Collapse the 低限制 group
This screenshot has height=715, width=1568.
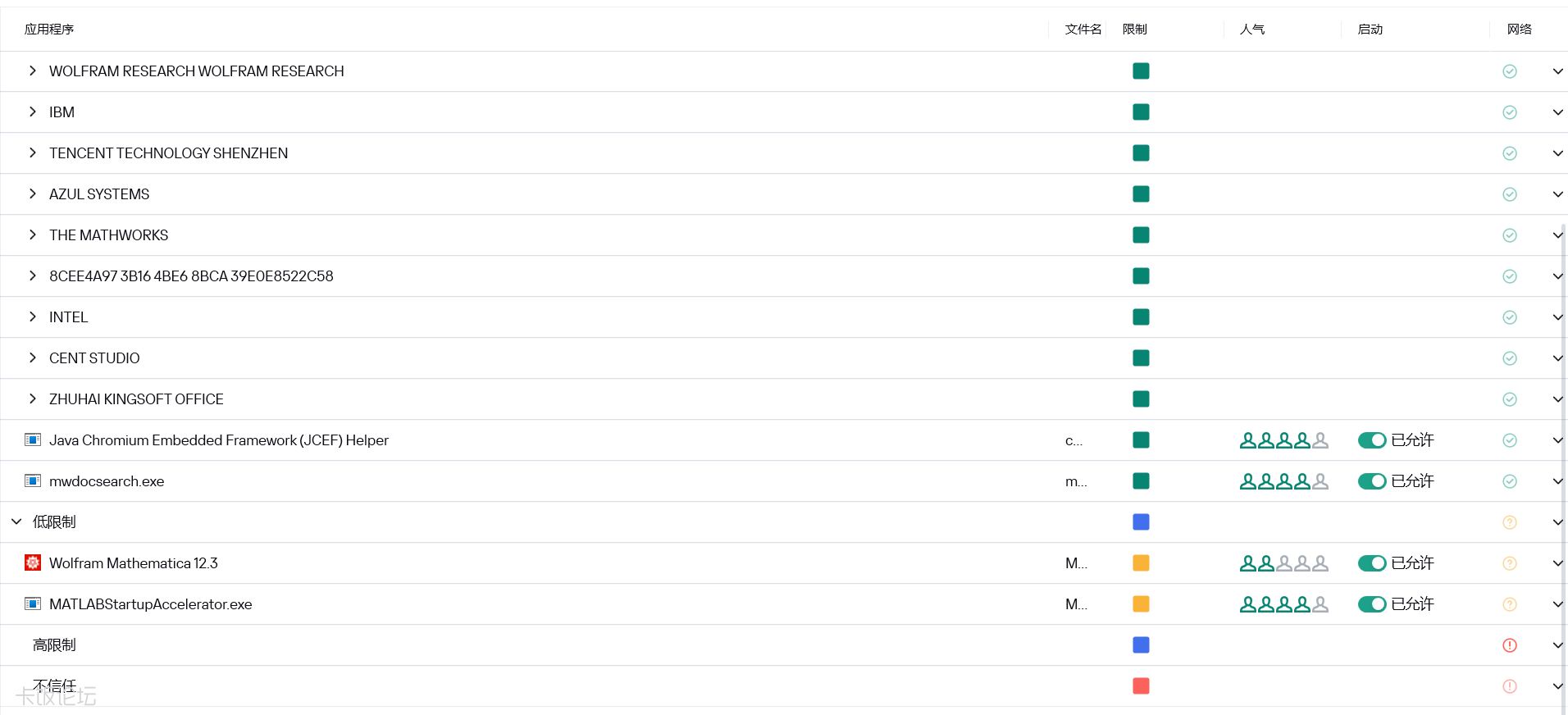[x=16, y=521]
